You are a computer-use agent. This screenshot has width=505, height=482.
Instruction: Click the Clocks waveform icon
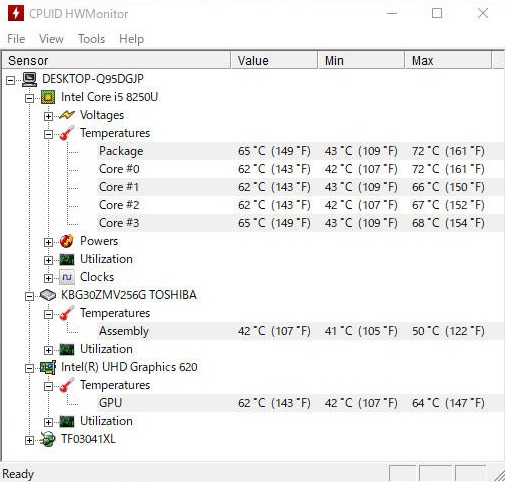tap(67, 277)
